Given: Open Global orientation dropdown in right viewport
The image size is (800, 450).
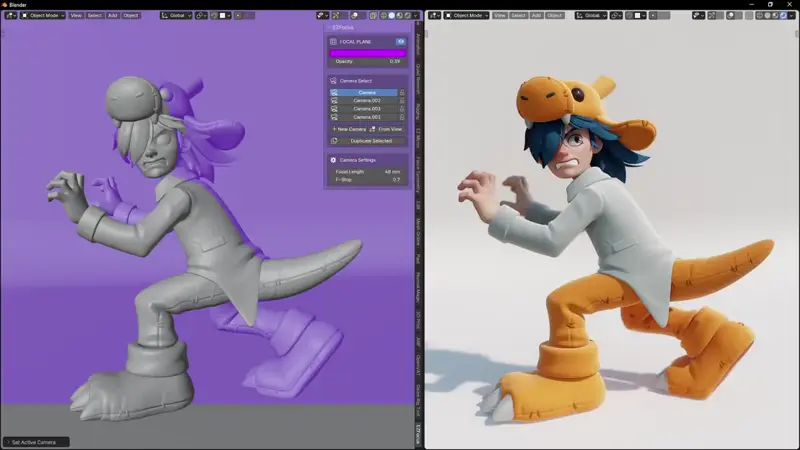Looking at the screenshot, I should 591,15.
